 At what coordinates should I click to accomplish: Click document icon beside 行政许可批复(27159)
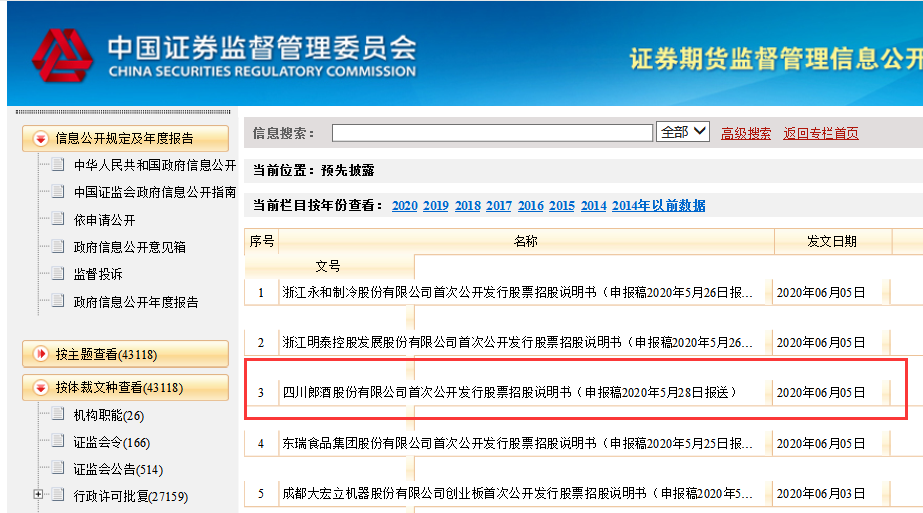[x=58, y=495]
